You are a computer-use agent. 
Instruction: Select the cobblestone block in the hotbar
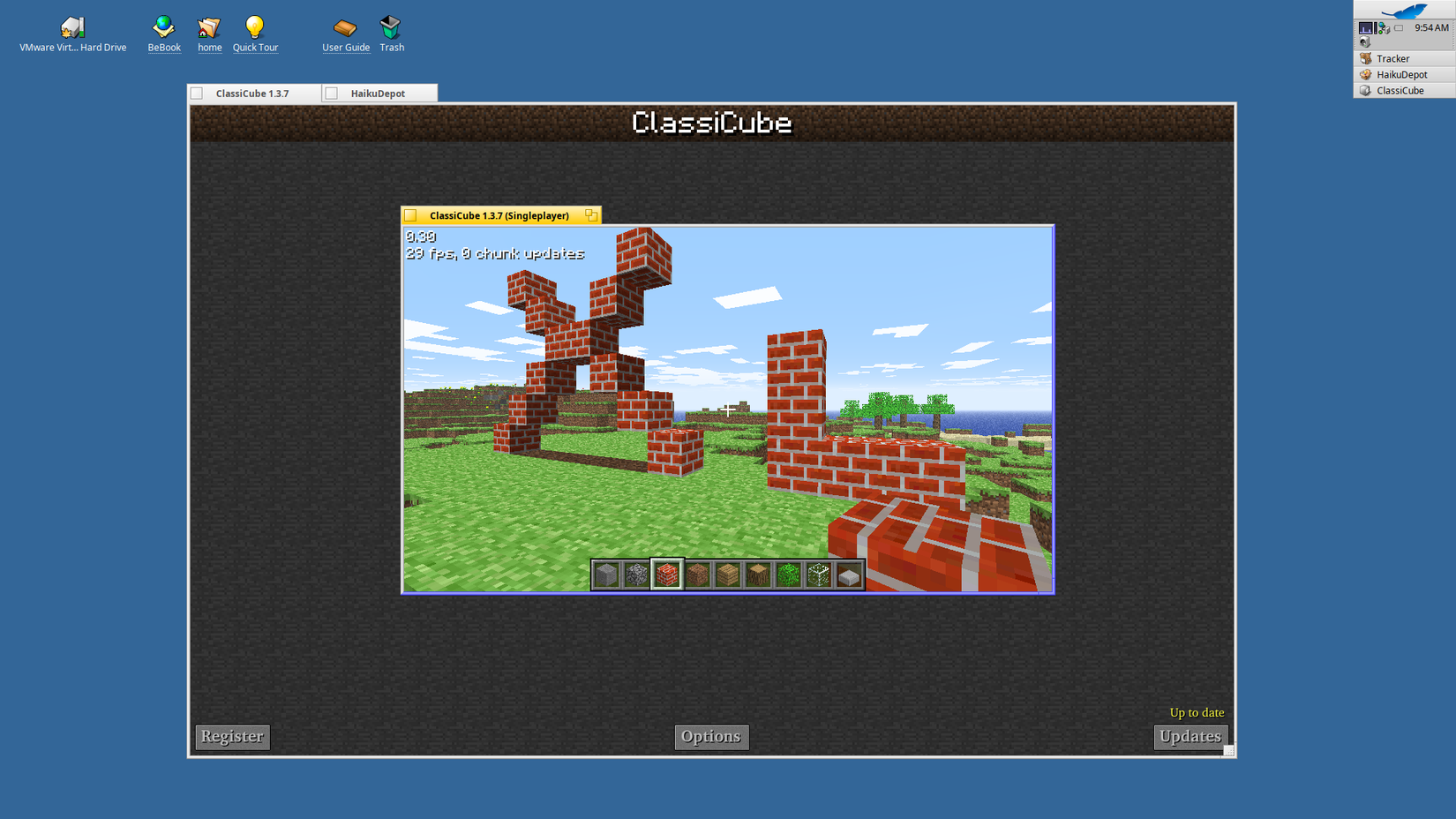pyautogui.click(x=637, y=574)
